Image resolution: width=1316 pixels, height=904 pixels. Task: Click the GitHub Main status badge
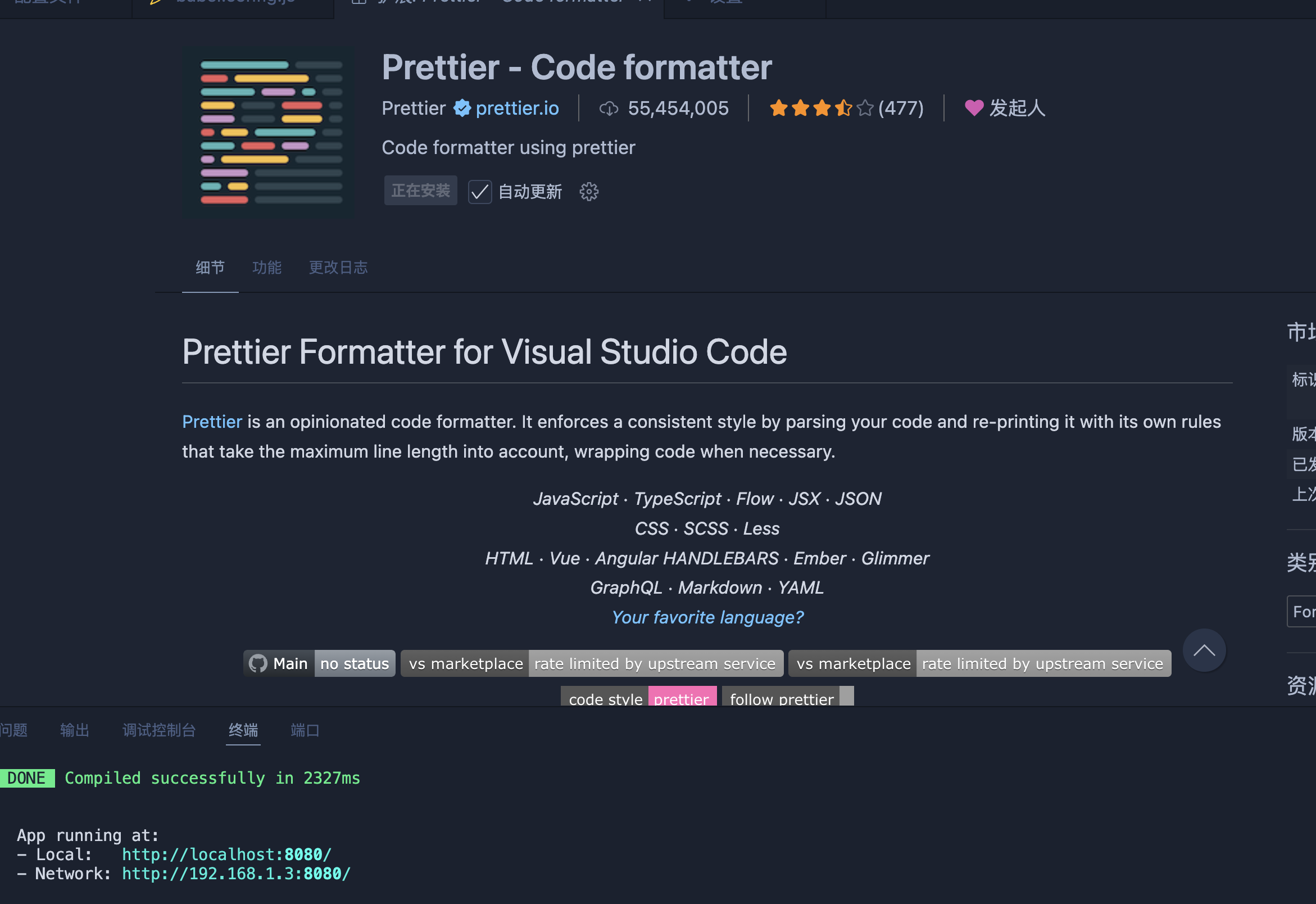pyautogui.click(x=319, y=663)
